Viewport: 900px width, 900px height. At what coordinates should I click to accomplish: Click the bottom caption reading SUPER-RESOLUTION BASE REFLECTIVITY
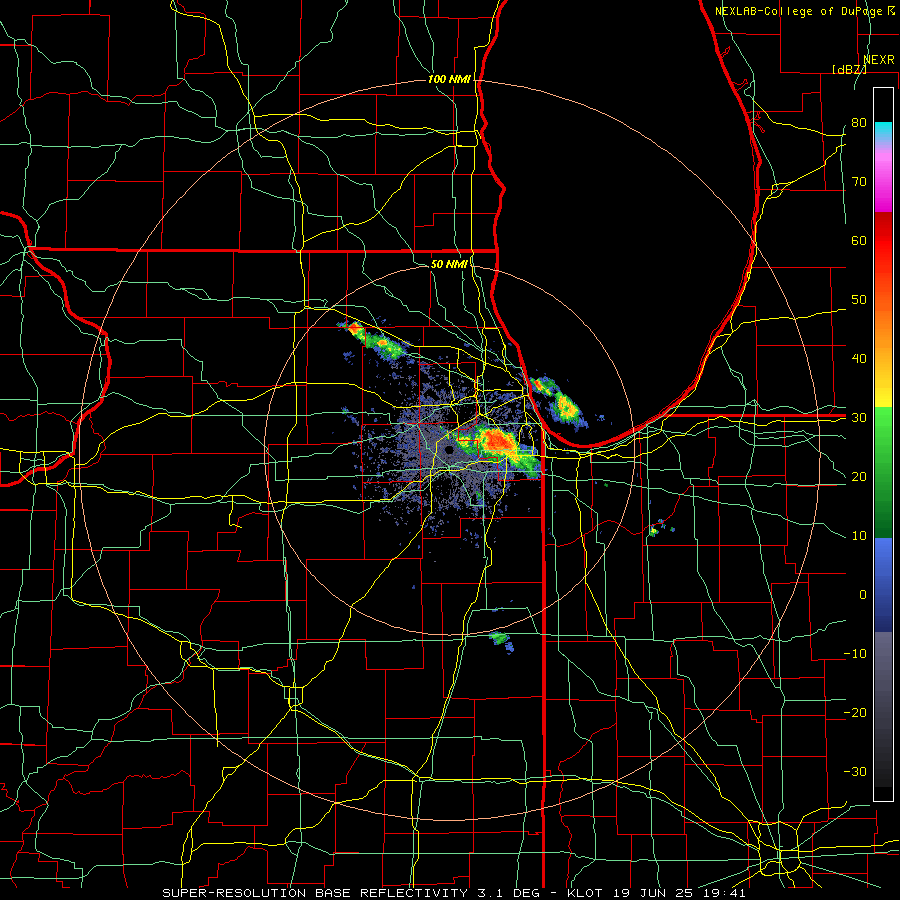pos(315,893)
